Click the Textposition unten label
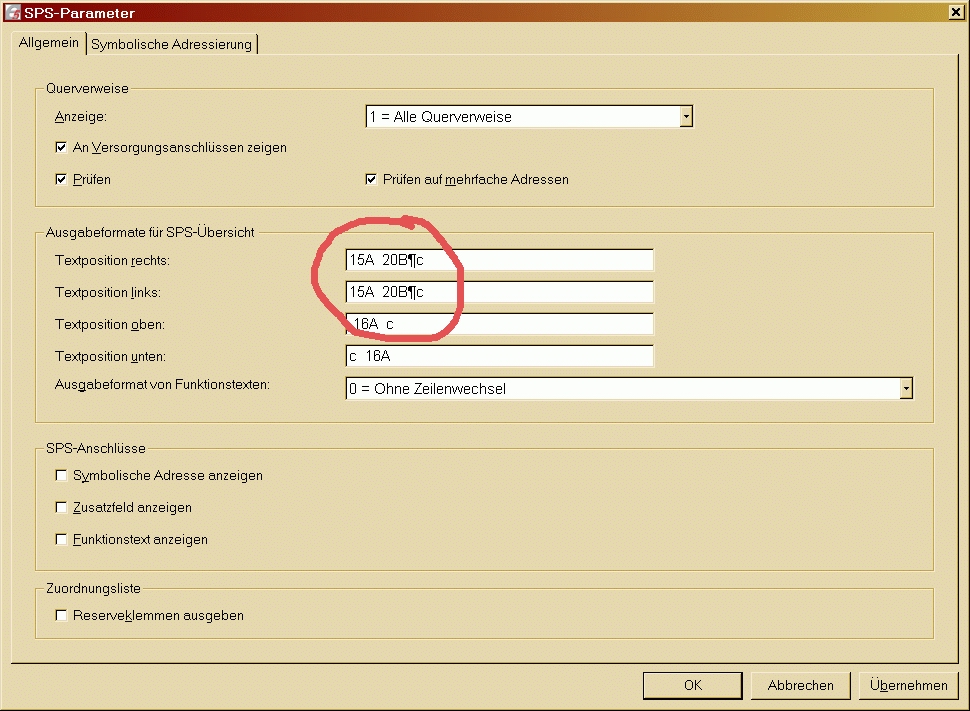 pos(110,356)
